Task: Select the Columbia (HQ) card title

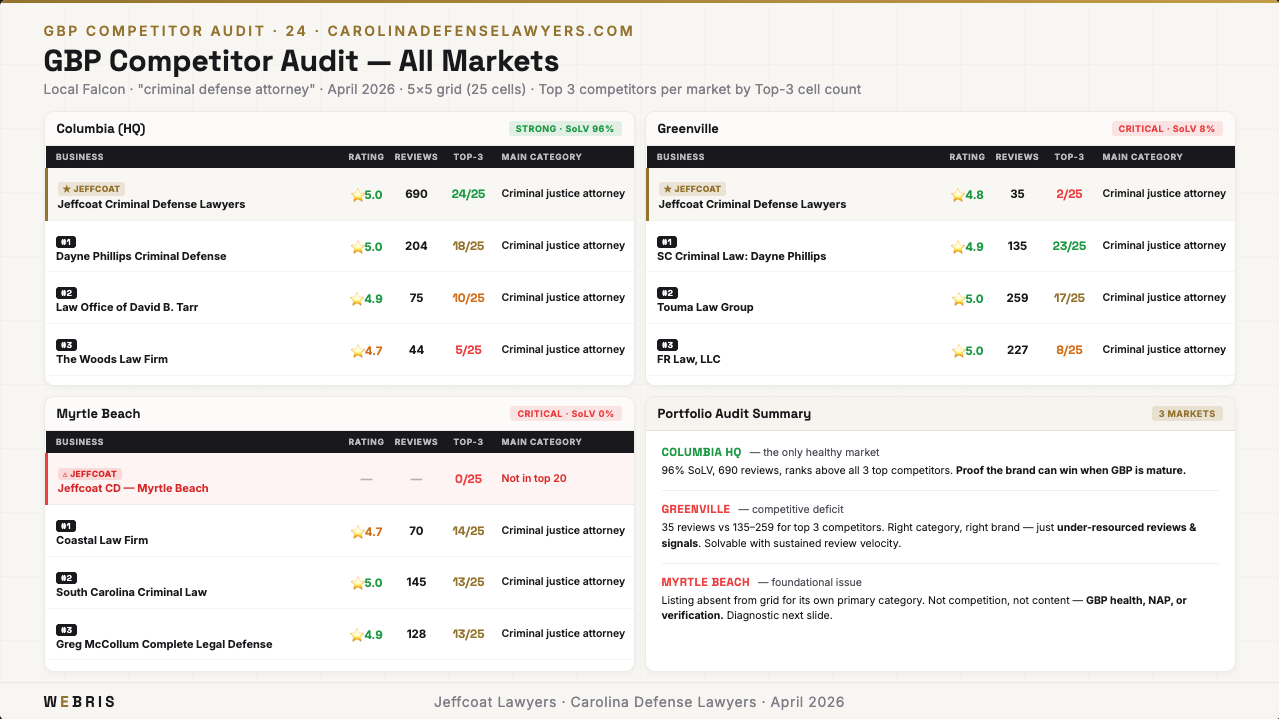Action: tap(101, 129)
